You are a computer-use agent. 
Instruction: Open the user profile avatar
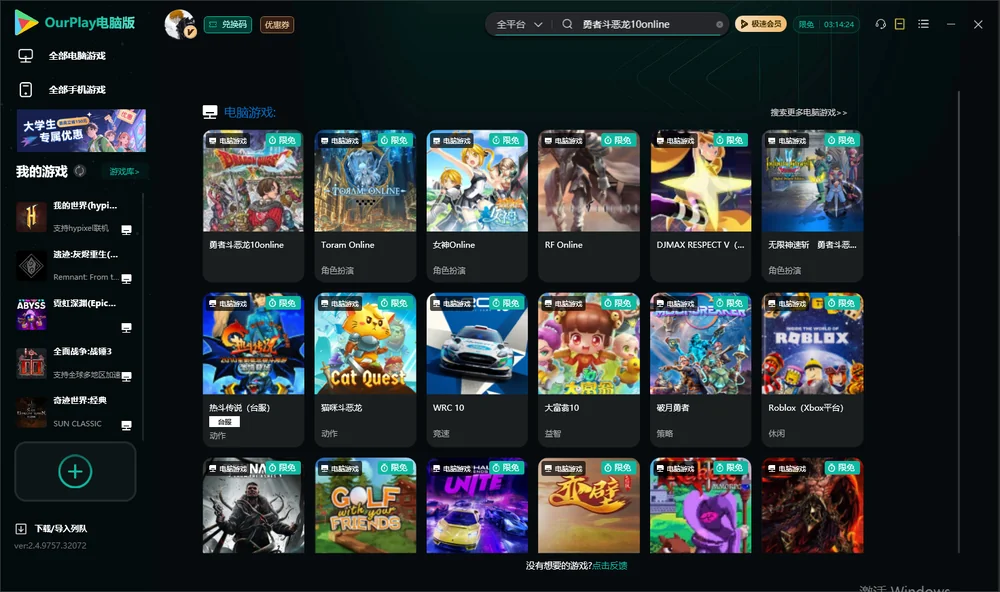point(179,24)
